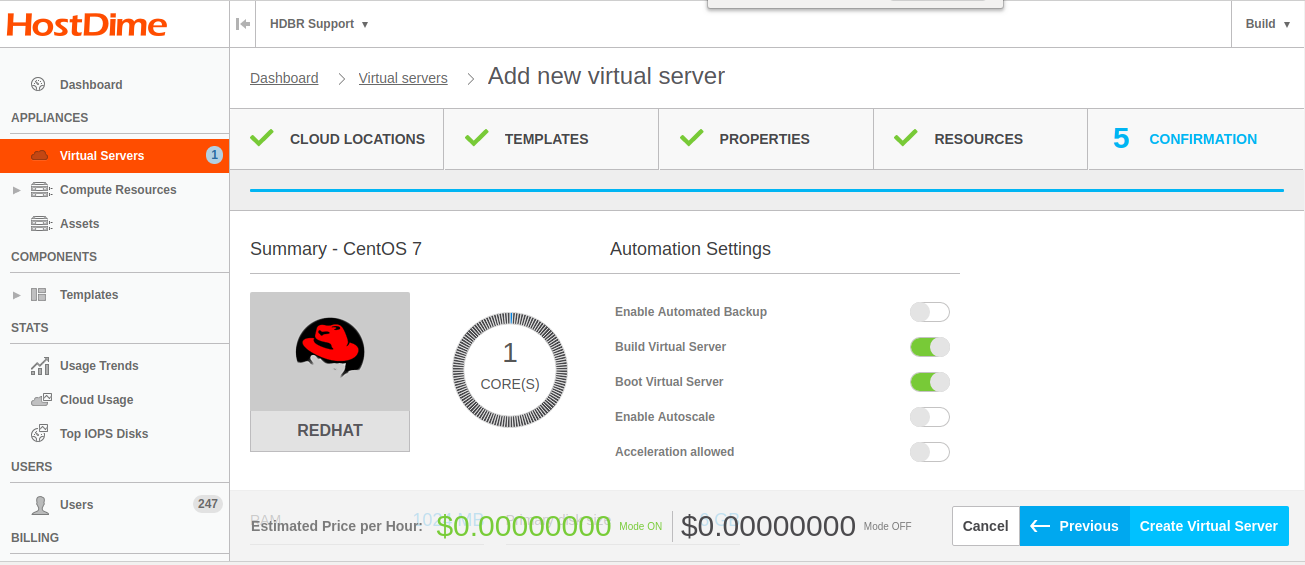The height and width of the screenshot is (565, 1305).
Task: Click the Summary - CentOS 7 heading
Action: (x=336, y=249)
